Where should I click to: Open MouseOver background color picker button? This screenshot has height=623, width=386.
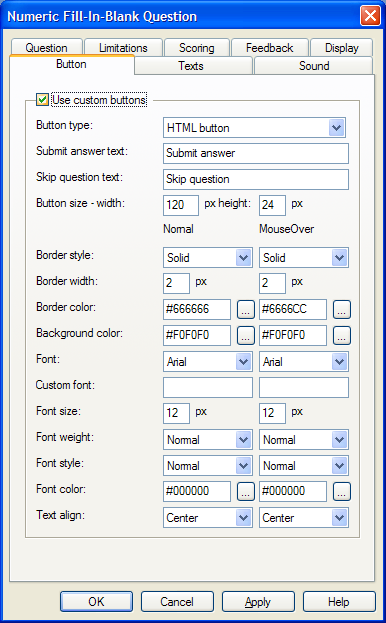coord(342,335)
